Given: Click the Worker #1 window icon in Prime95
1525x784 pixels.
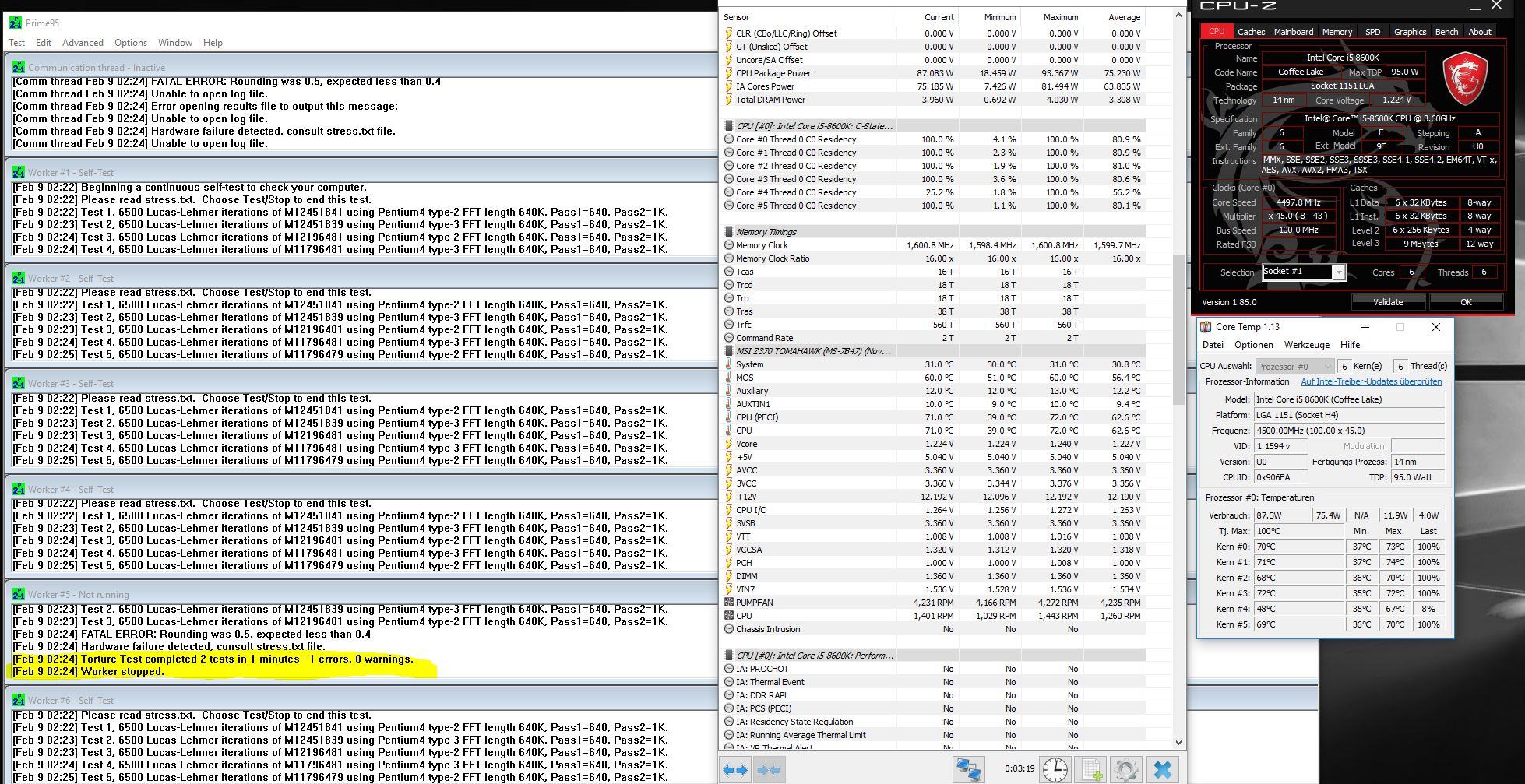Looking at the screenshot, I should (19, 172).
